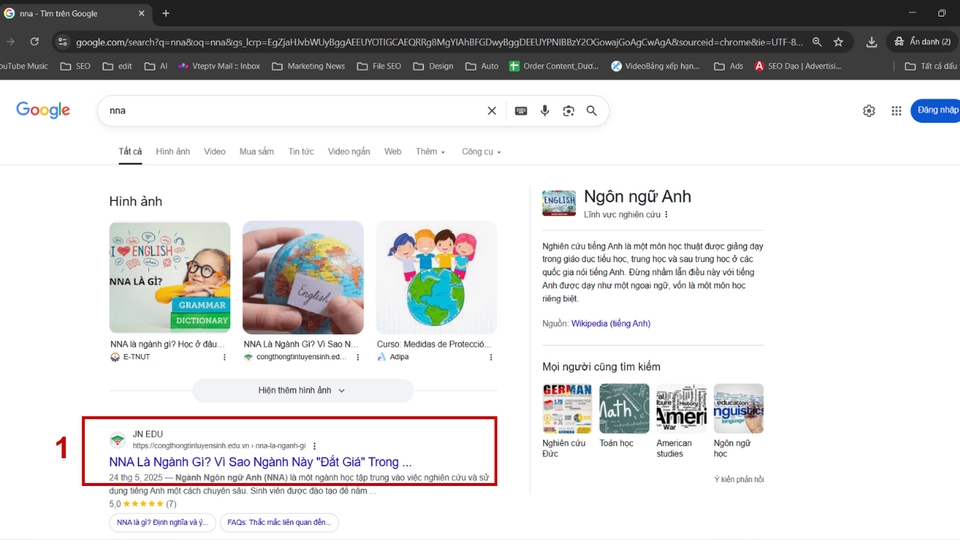Click the Toán học related search thumbnail
The height and width of the screenshot is (540, 960).
click(624, 409)
